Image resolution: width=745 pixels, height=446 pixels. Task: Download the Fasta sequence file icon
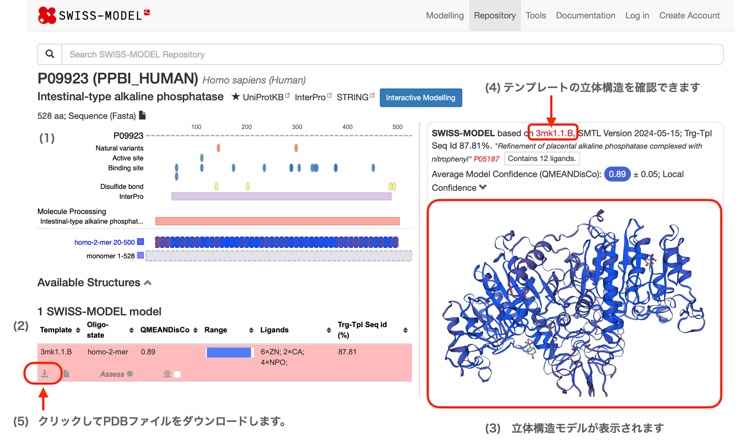(143, 115)
